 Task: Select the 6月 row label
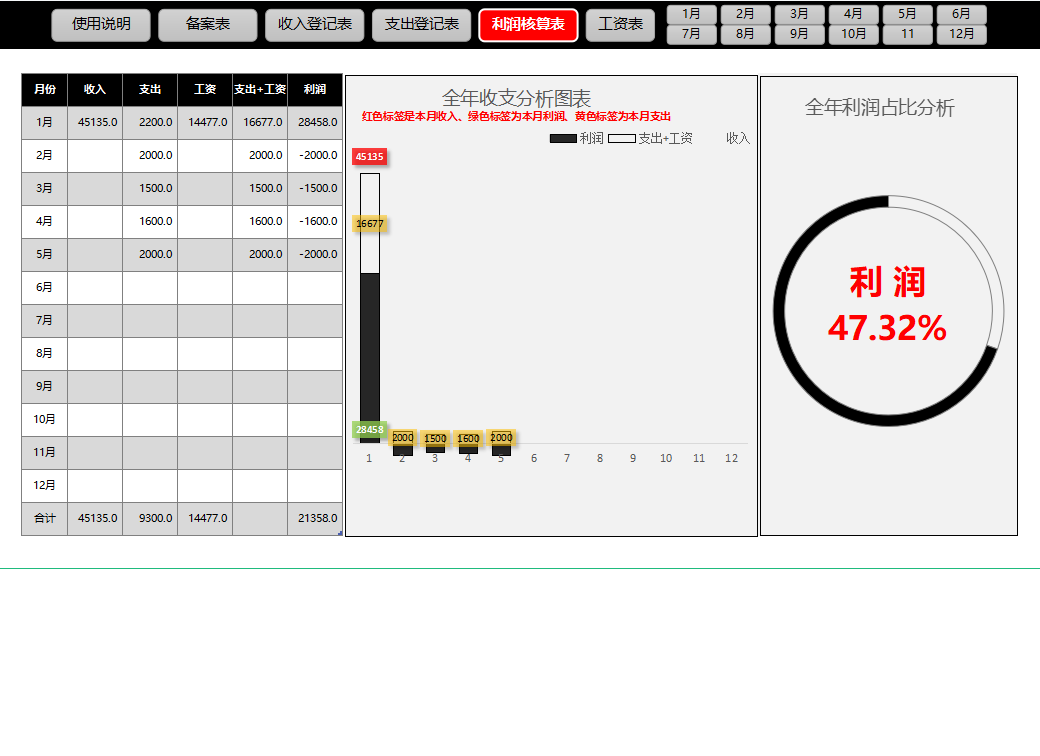44,288
